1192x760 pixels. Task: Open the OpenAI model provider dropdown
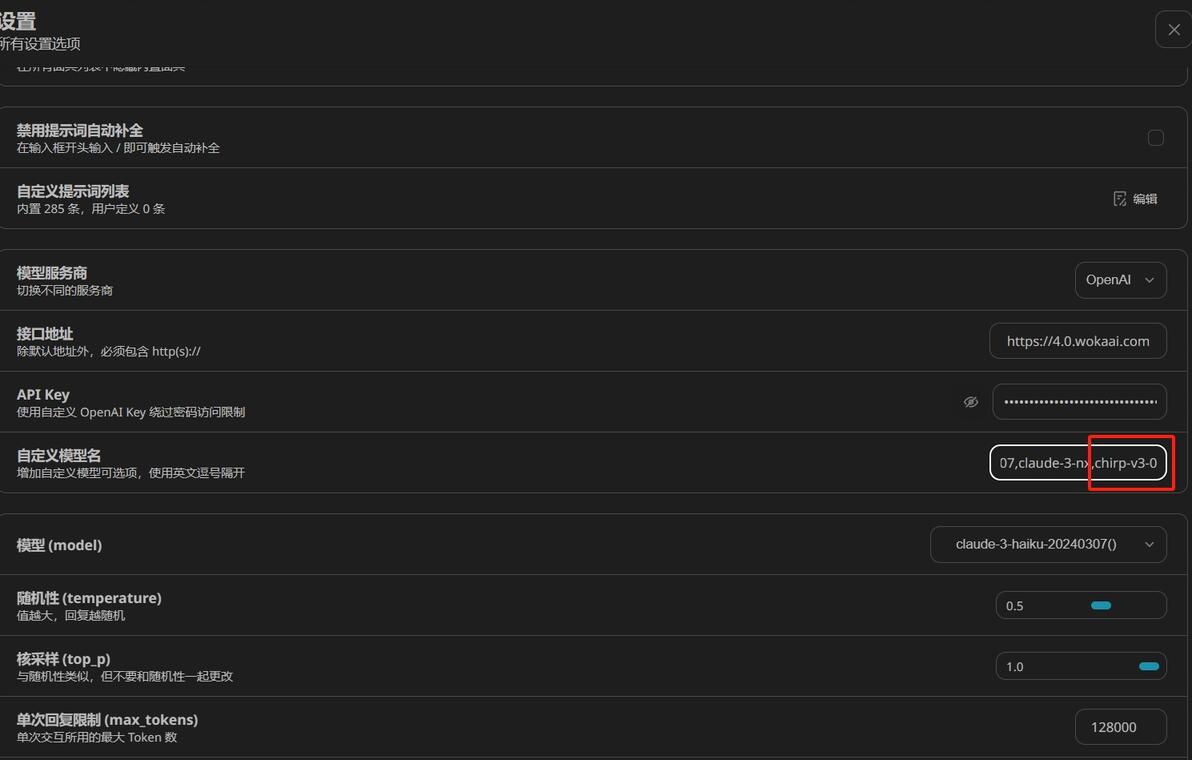click(x=1121, y=280)
